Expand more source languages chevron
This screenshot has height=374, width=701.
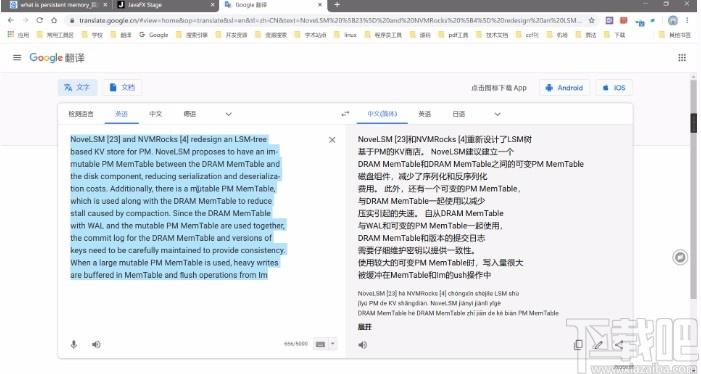[228, 114]
